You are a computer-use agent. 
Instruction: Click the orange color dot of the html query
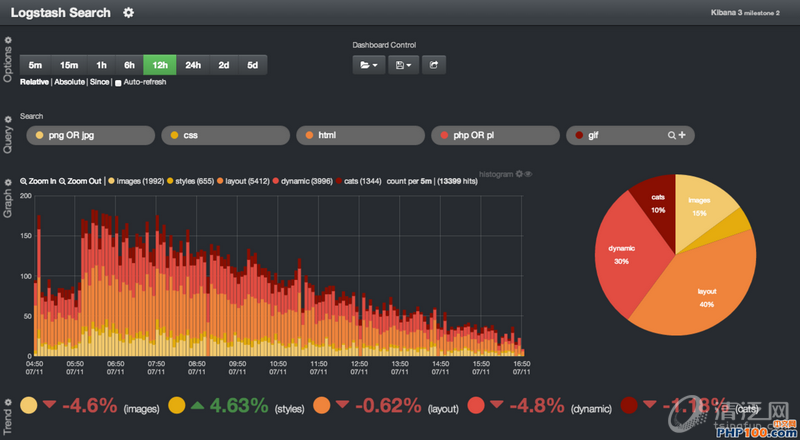tap(309, 135)
